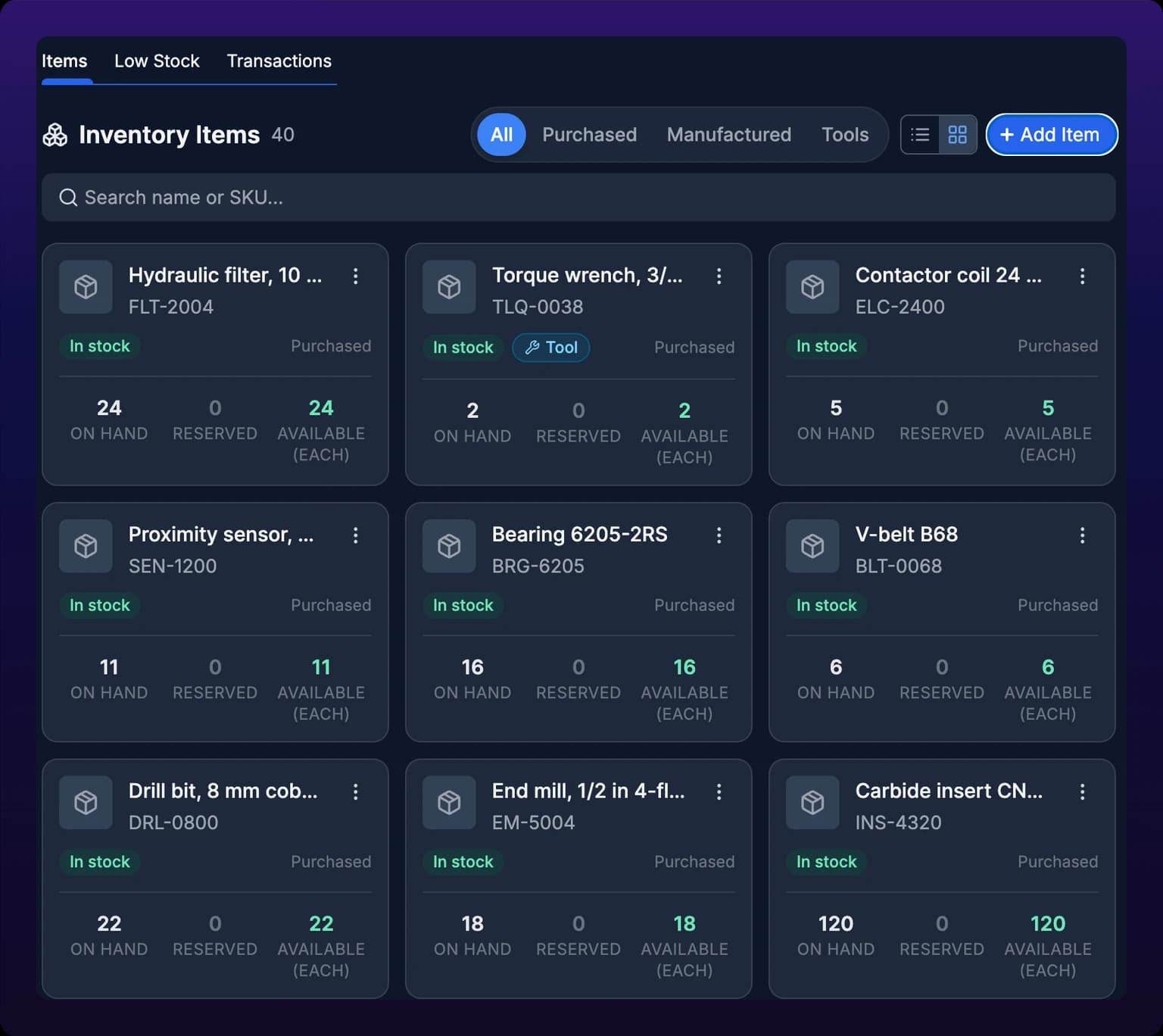Open Contactor coil card options menu
1163x1036 pixels.
1082,276
